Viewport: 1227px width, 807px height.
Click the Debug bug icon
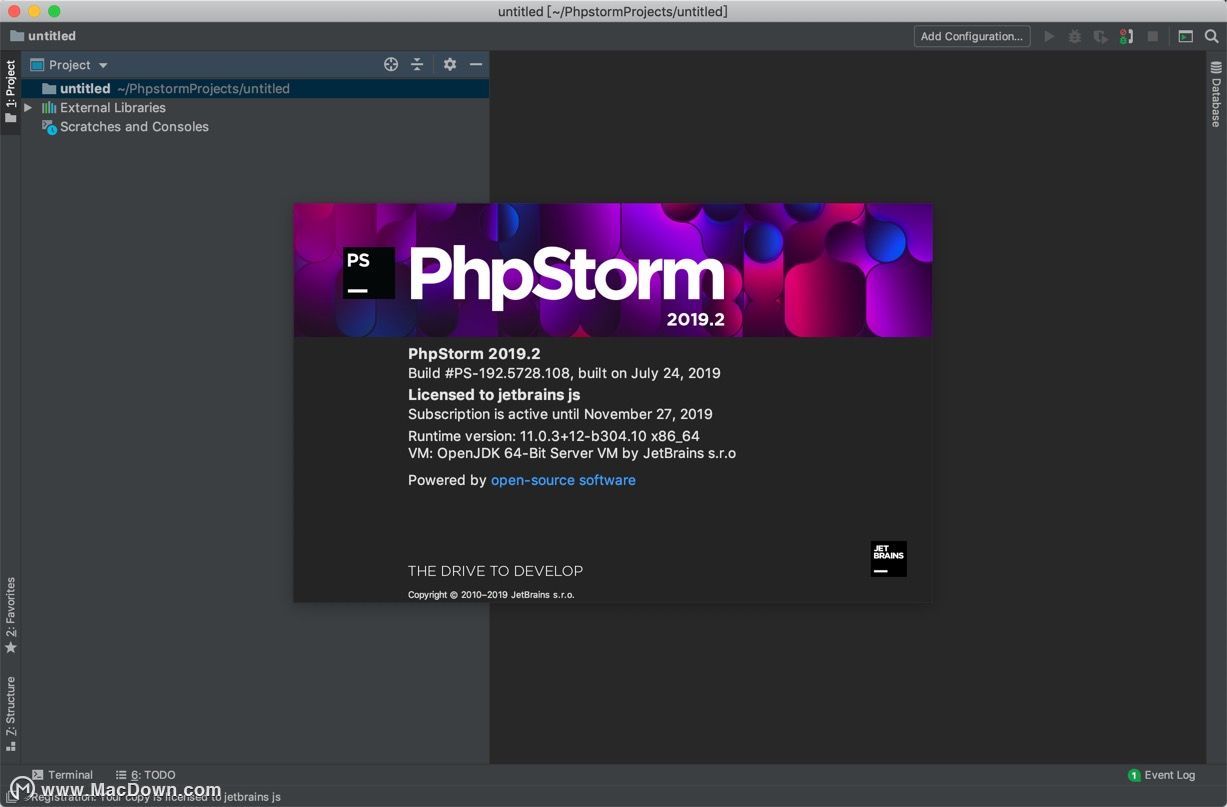(1075, 36)
